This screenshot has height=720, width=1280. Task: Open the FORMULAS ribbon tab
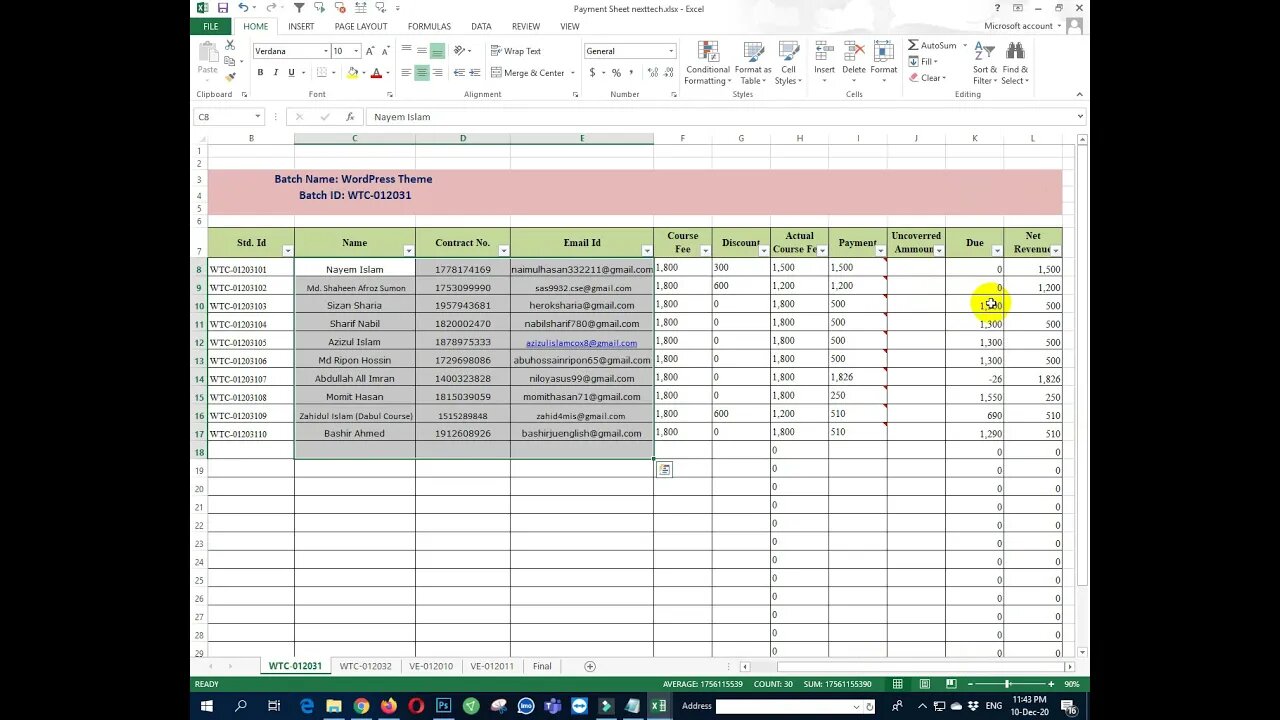pyautogui.click(x=429, y=27)
